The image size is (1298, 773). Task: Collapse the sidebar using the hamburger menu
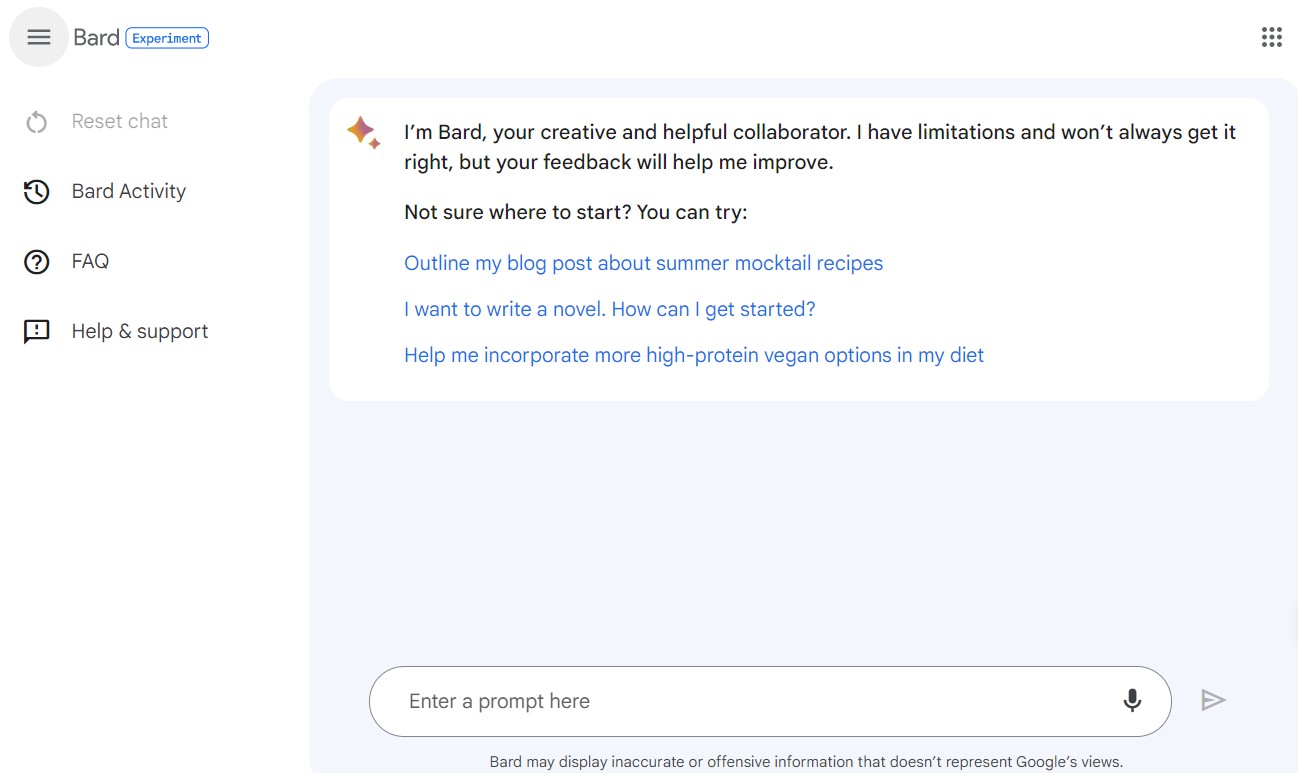(38, 37)
